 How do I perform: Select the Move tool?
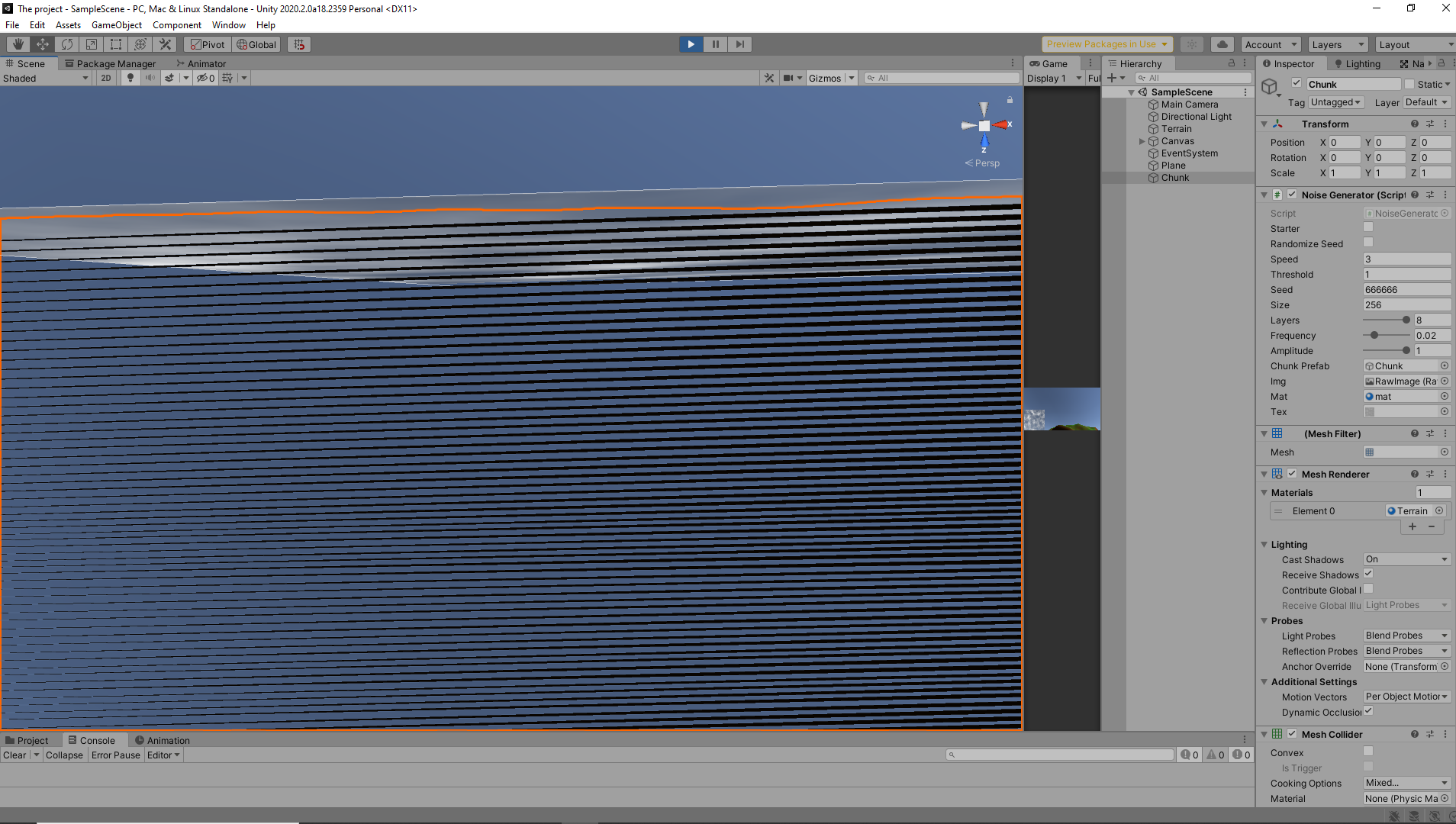[43, 44]
